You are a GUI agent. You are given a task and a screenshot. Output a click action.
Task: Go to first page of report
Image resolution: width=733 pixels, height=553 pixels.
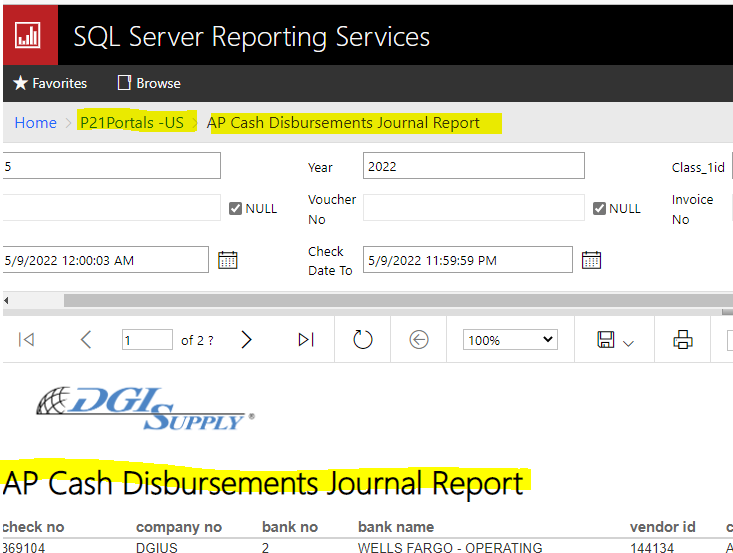click(x=27, y=340)
